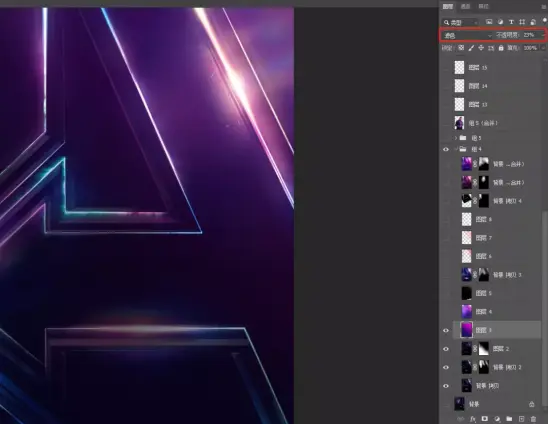Show the 图层 15 layer visibility box
The image size is (548, 424).
point(446,67)
